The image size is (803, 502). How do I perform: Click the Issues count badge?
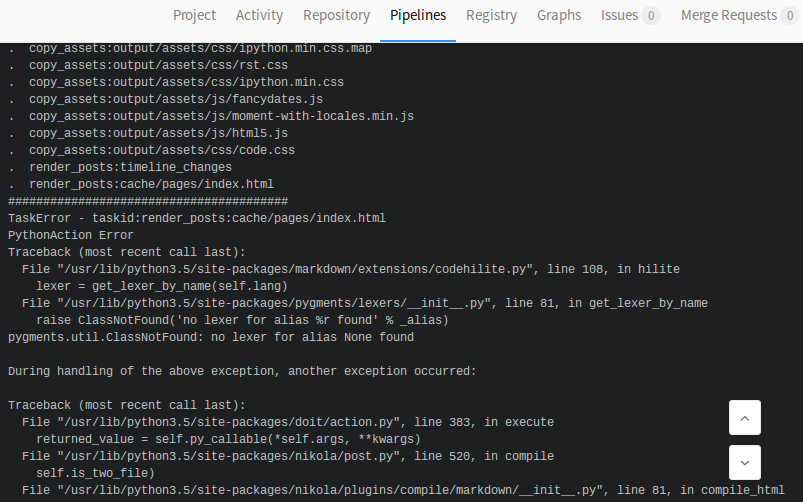(x=651, y=15)
